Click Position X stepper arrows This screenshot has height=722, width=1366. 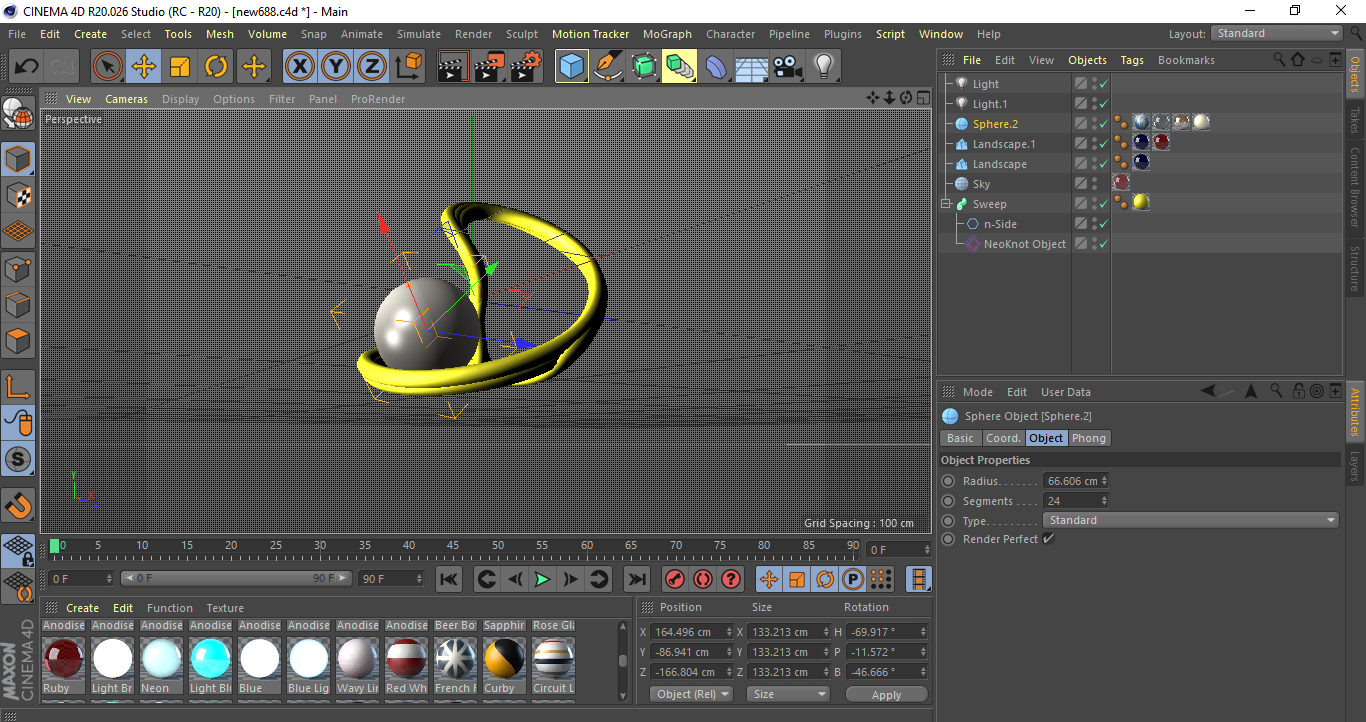click(729, 632)
